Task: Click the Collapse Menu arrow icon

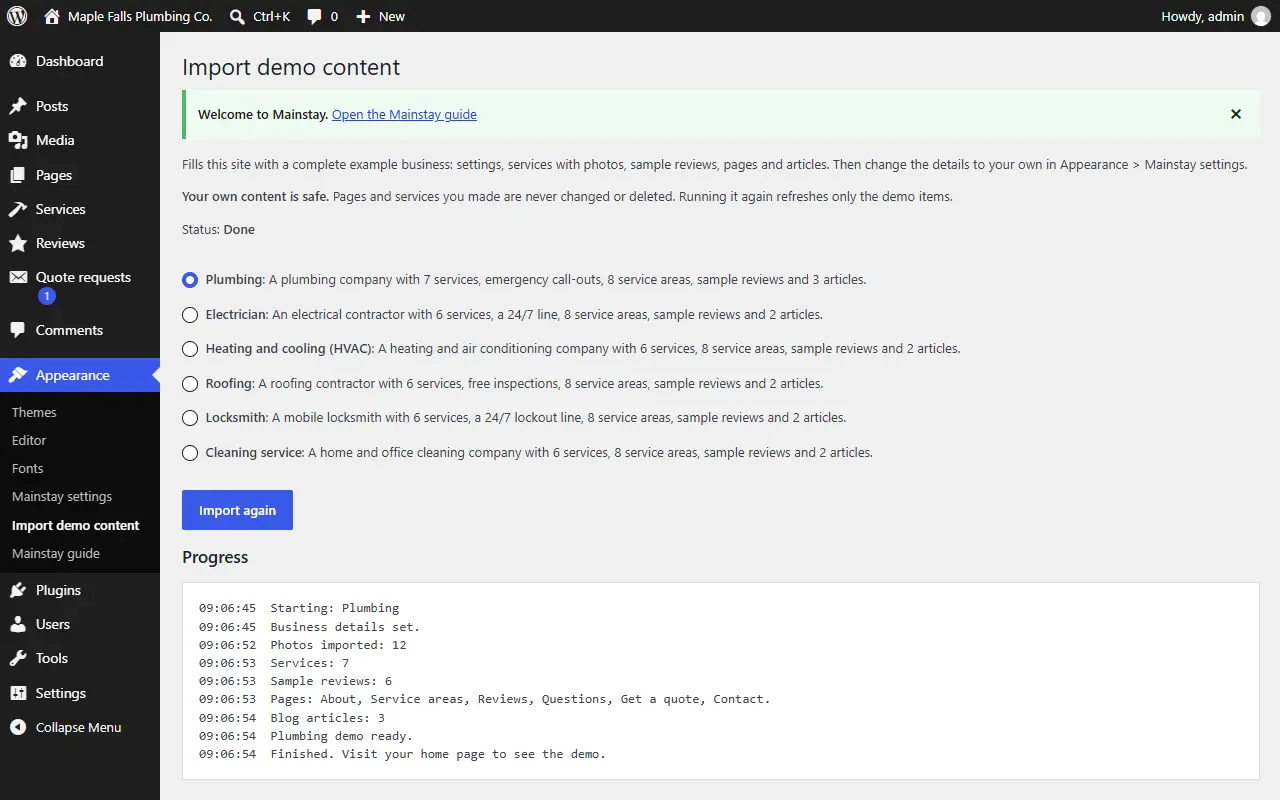Action: point(18,727)
